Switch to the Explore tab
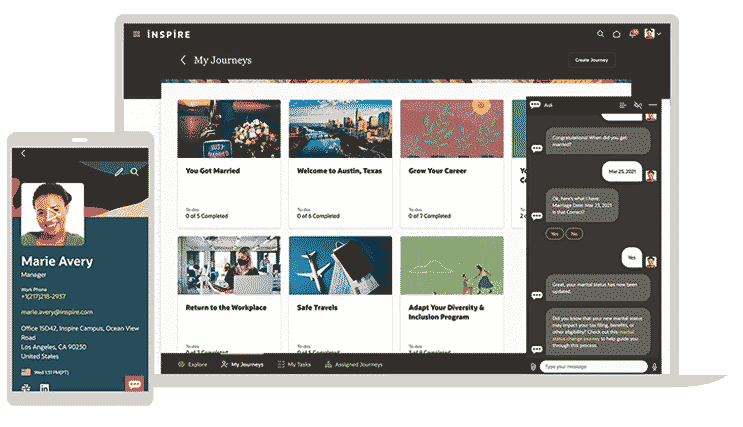The image size is (743, 427). pyautogui.click(x=192, y=364)
